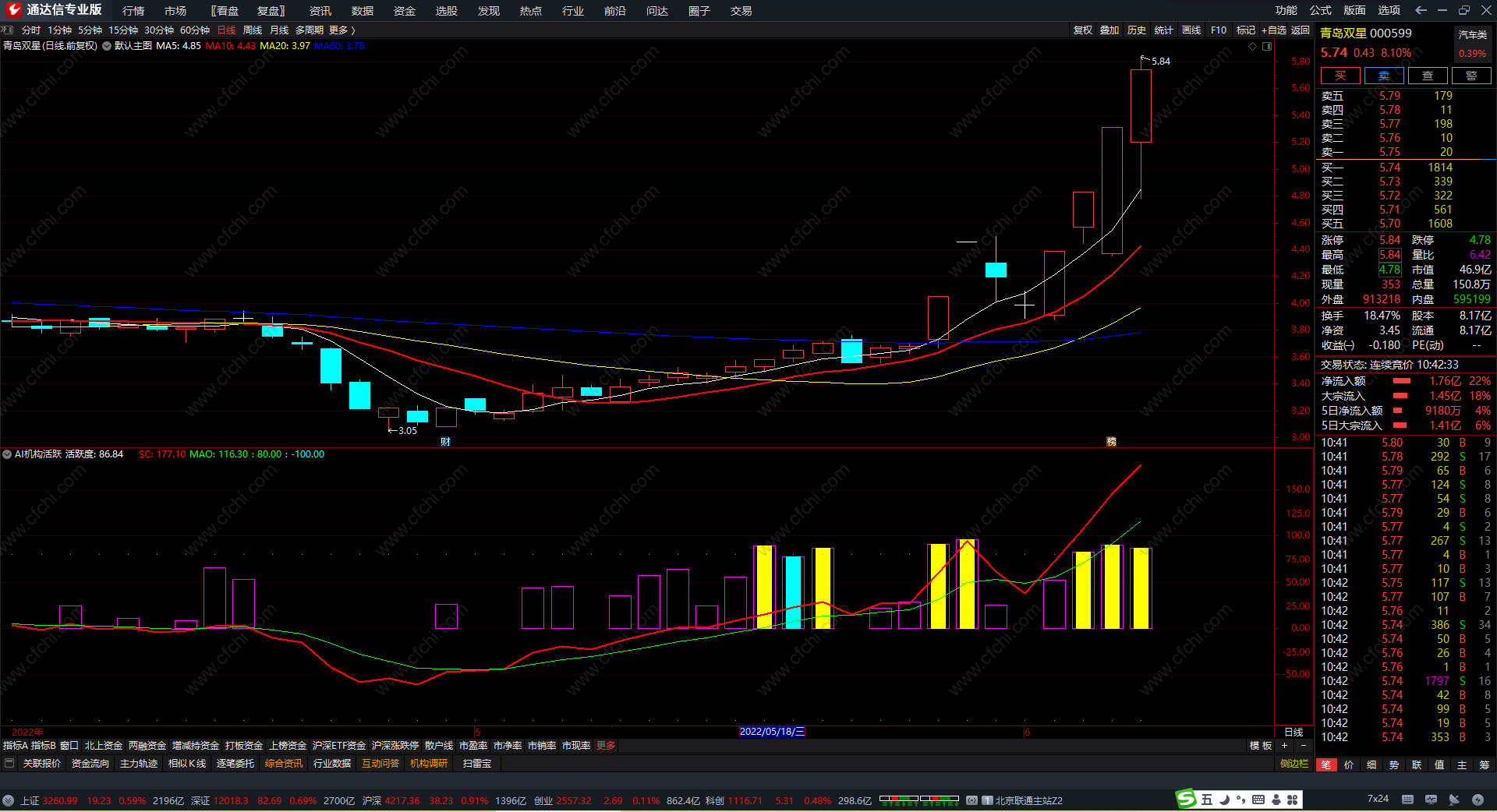Image resolution: width=1497 pixels, height=812 pixels.
Task: Open the 版面 layout menu
Action: point(1355,10)
